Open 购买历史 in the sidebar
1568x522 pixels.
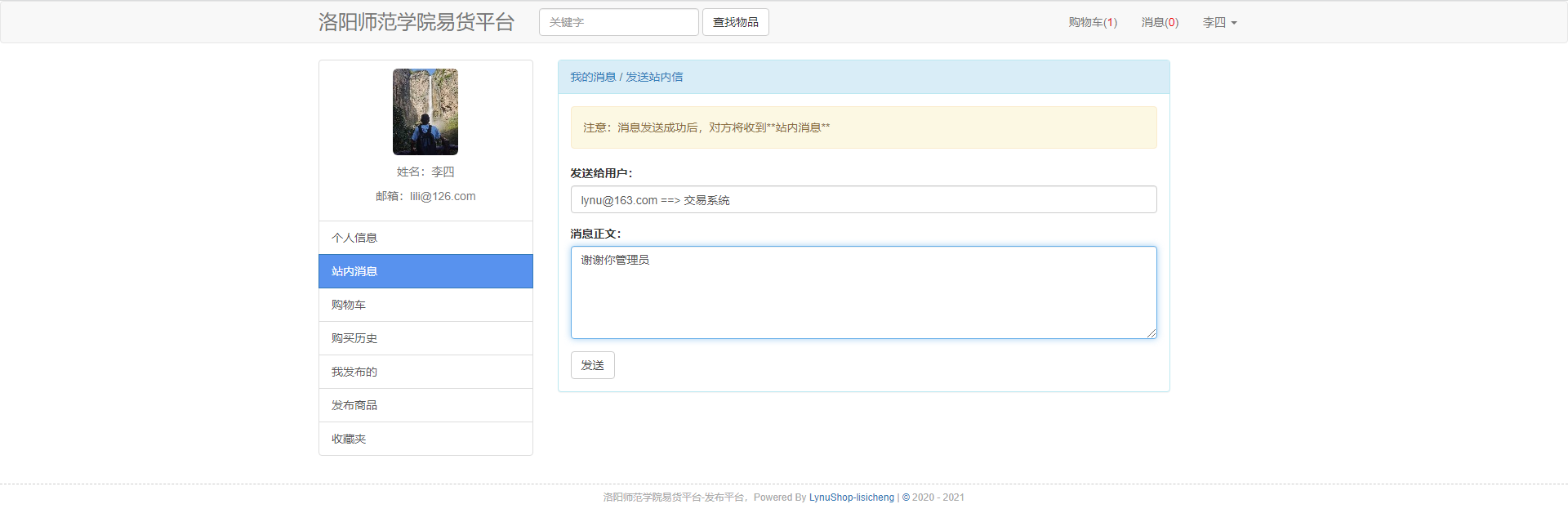pos(425,338)
